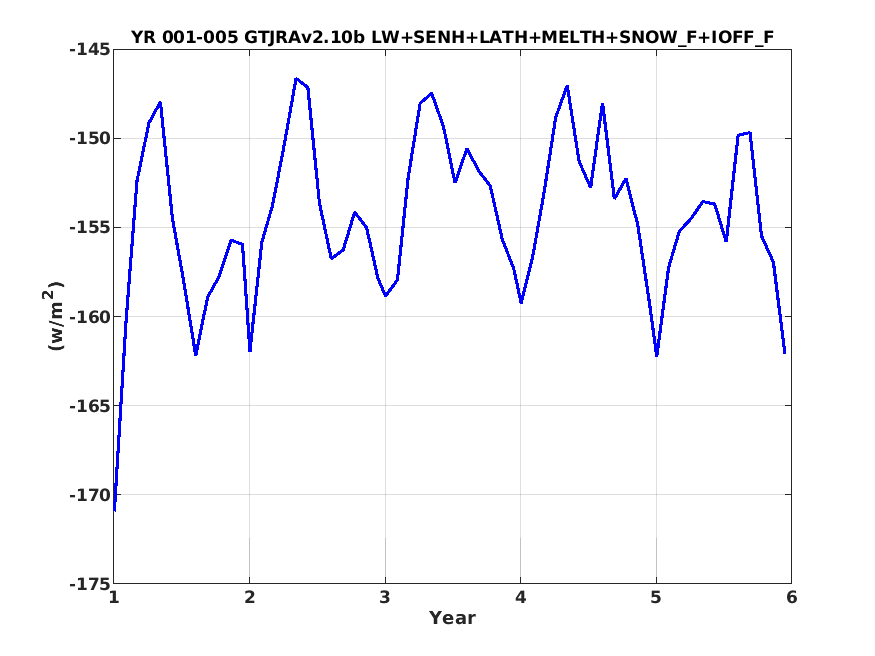Click the -150 y-axis tick label

[x=89, y=138]
